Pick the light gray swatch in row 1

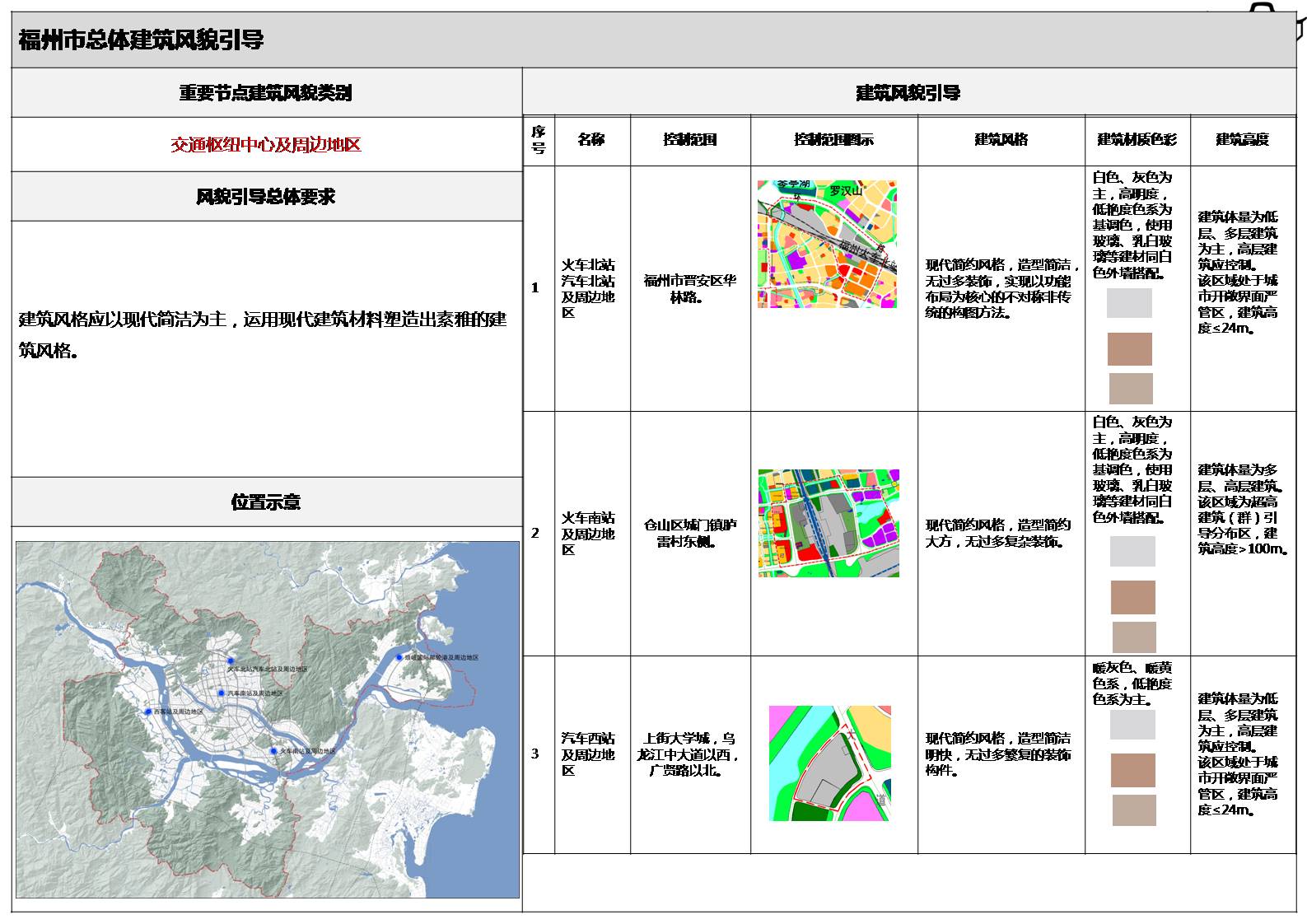click(x=1129, y=303)
